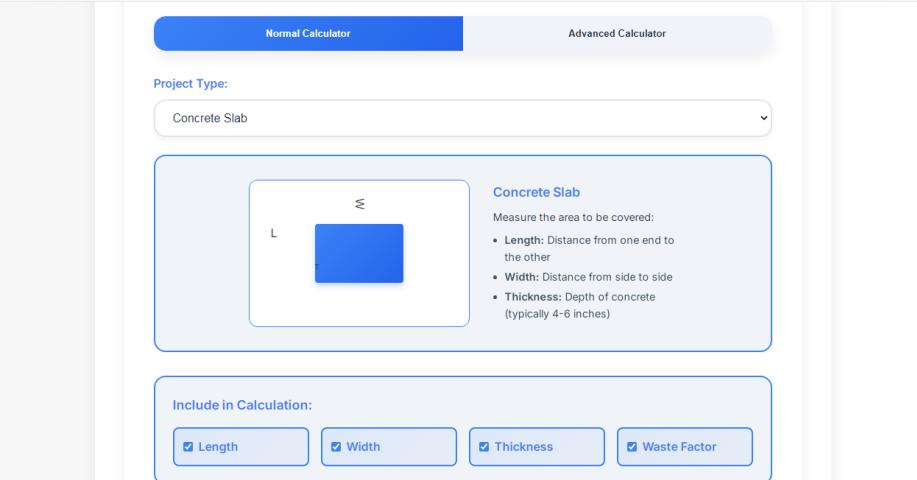This screenshot has height=480, width=917.
Task: Uncheck the Length checkbox
Action: (x=188, y=447)
